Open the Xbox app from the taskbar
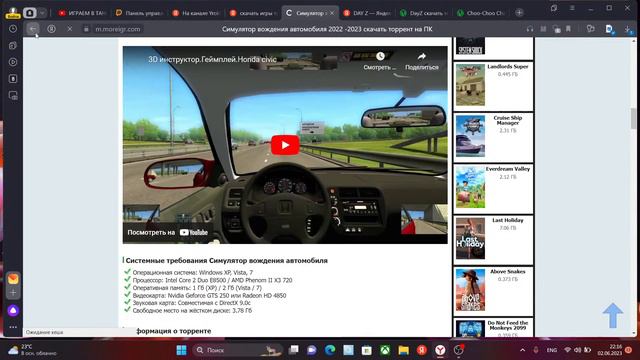Viewport: 640px width, 360px height. tap(385, 350)
